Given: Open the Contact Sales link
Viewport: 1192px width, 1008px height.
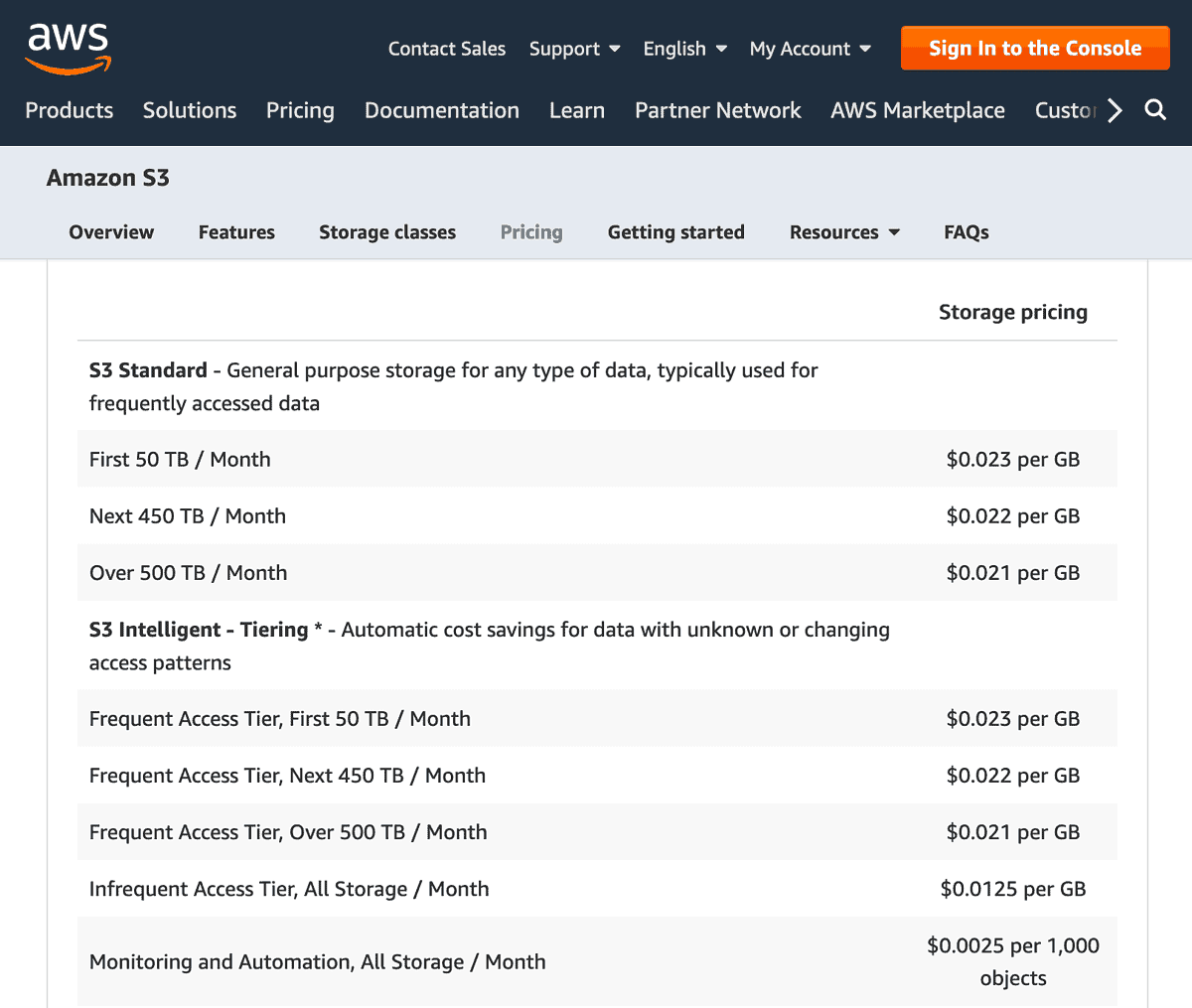Looking at the screenshot, I should point(446,49).
